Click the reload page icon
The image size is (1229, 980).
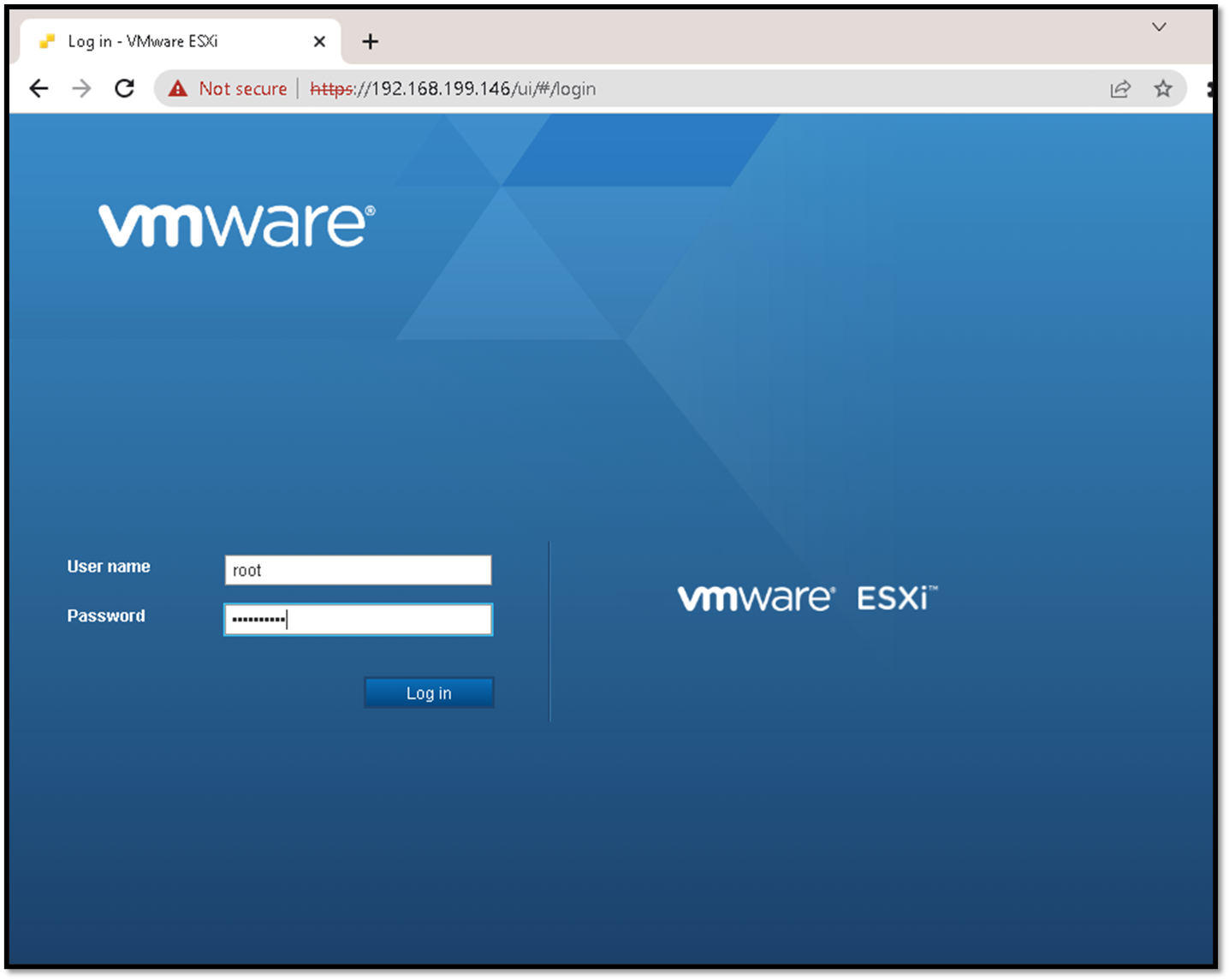(x=125, y=88)
